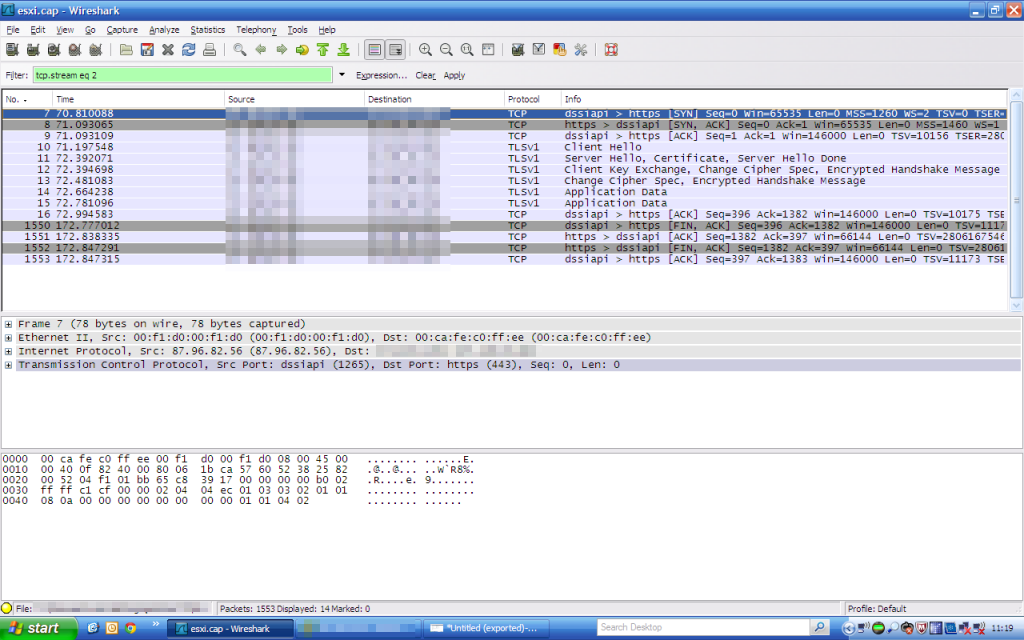Sort packets by the Destination column
This screenshot has height=640, width=1024.
[434, 99]
